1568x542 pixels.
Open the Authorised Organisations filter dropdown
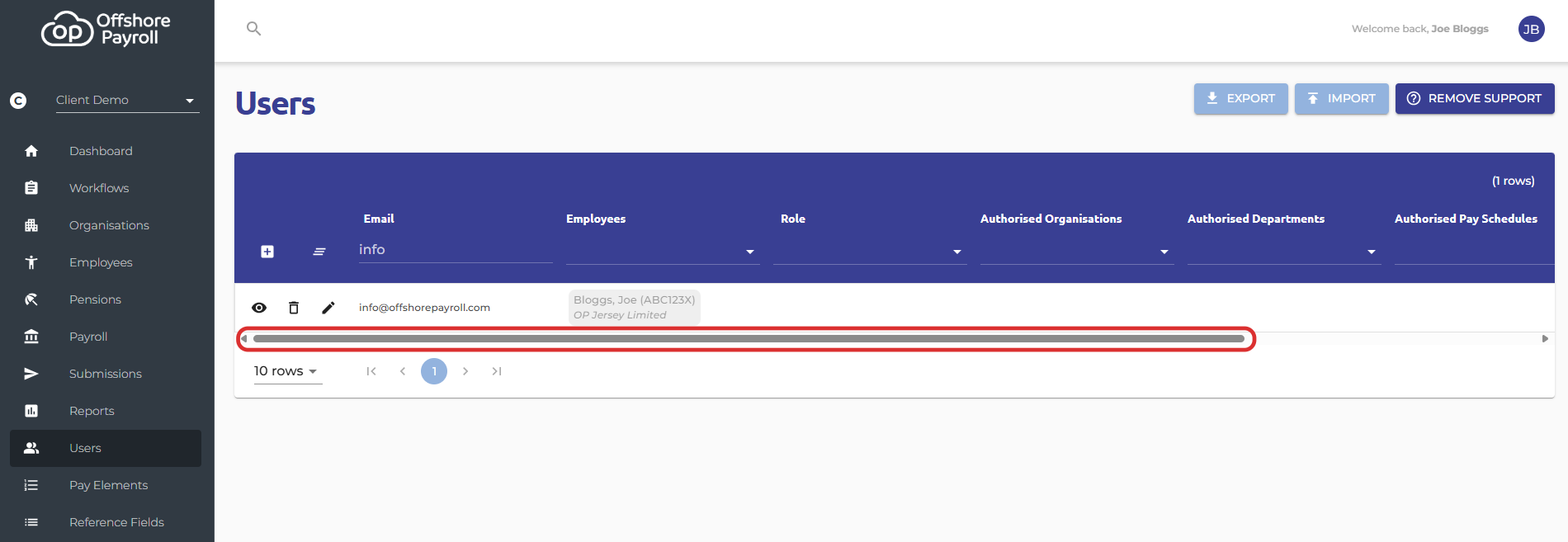(x=1077, y=252)
